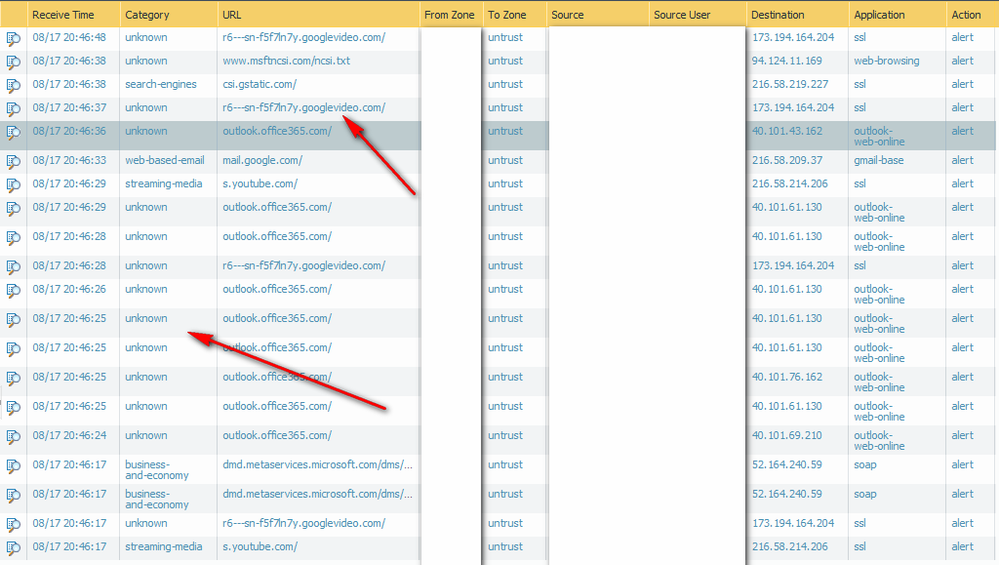
Task: Open details icon for the 20:46:24 row
Action: click(13, 437)
